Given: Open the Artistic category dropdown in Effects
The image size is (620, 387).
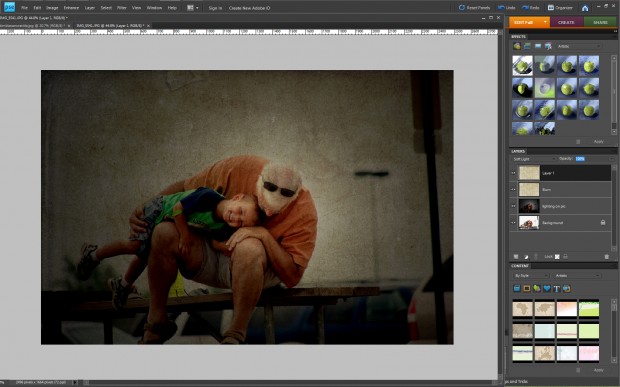Looking at the screenshot, I should coord(579,46).
